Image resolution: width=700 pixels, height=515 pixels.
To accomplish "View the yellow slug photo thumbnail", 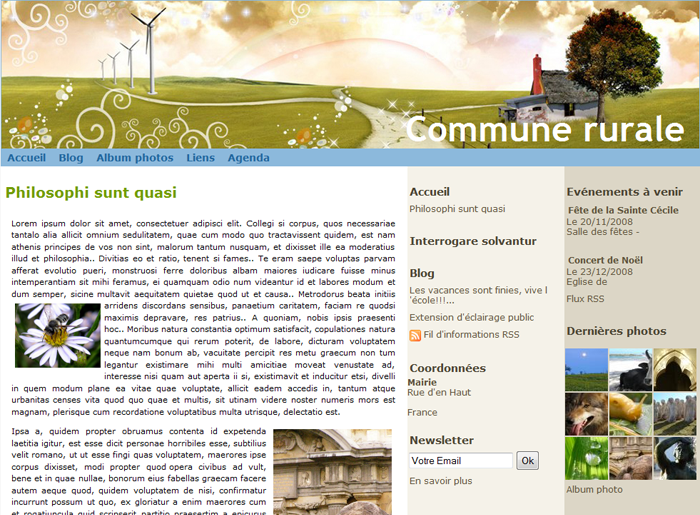I will (x=630, y=414).
